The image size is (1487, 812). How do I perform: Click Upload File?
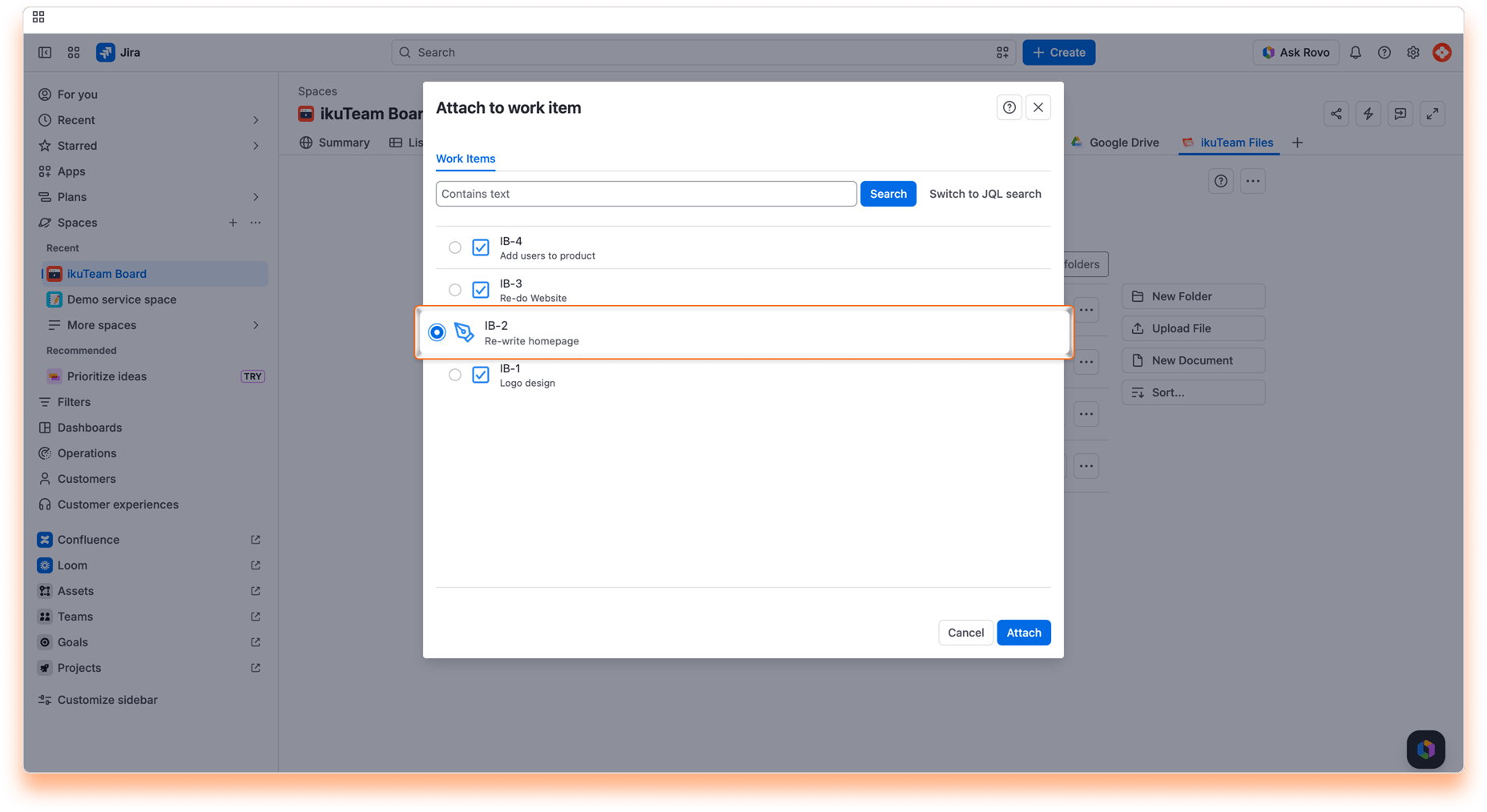1193,328
